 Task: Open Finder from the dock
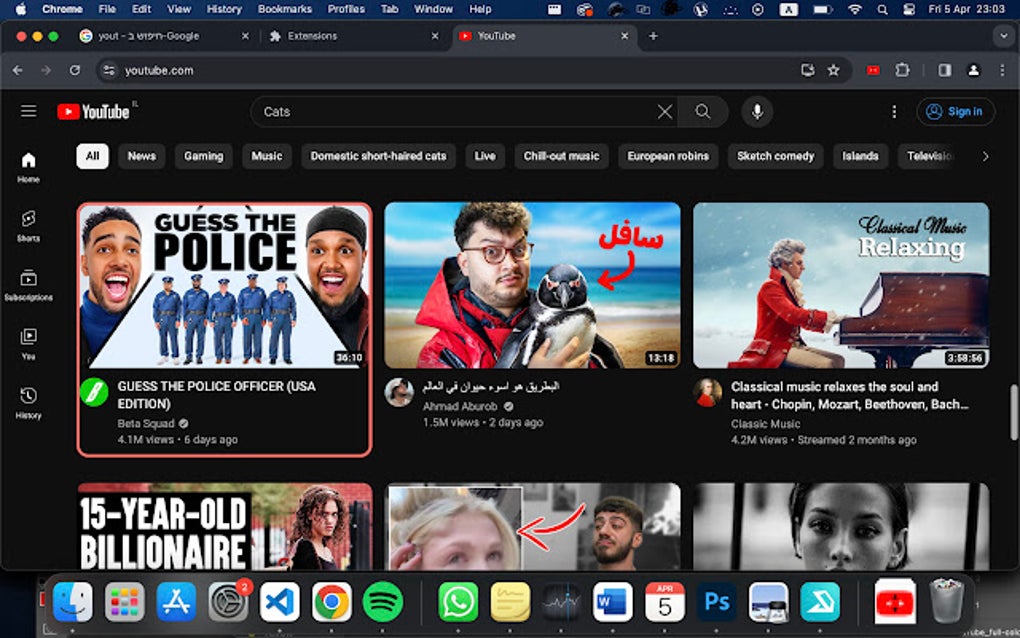point(72,602)
